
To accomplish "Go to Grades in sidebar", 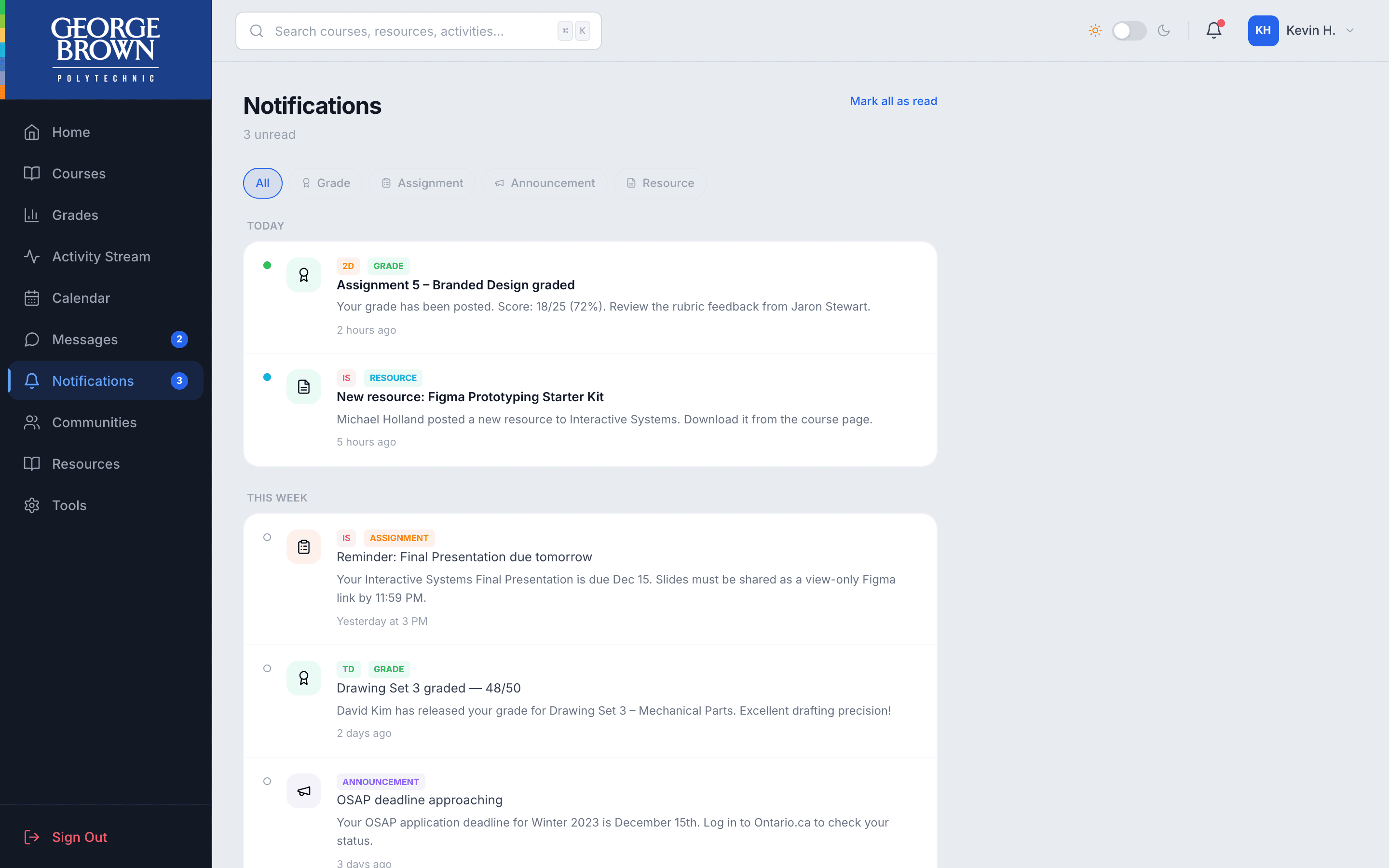I will click(106, 215).
